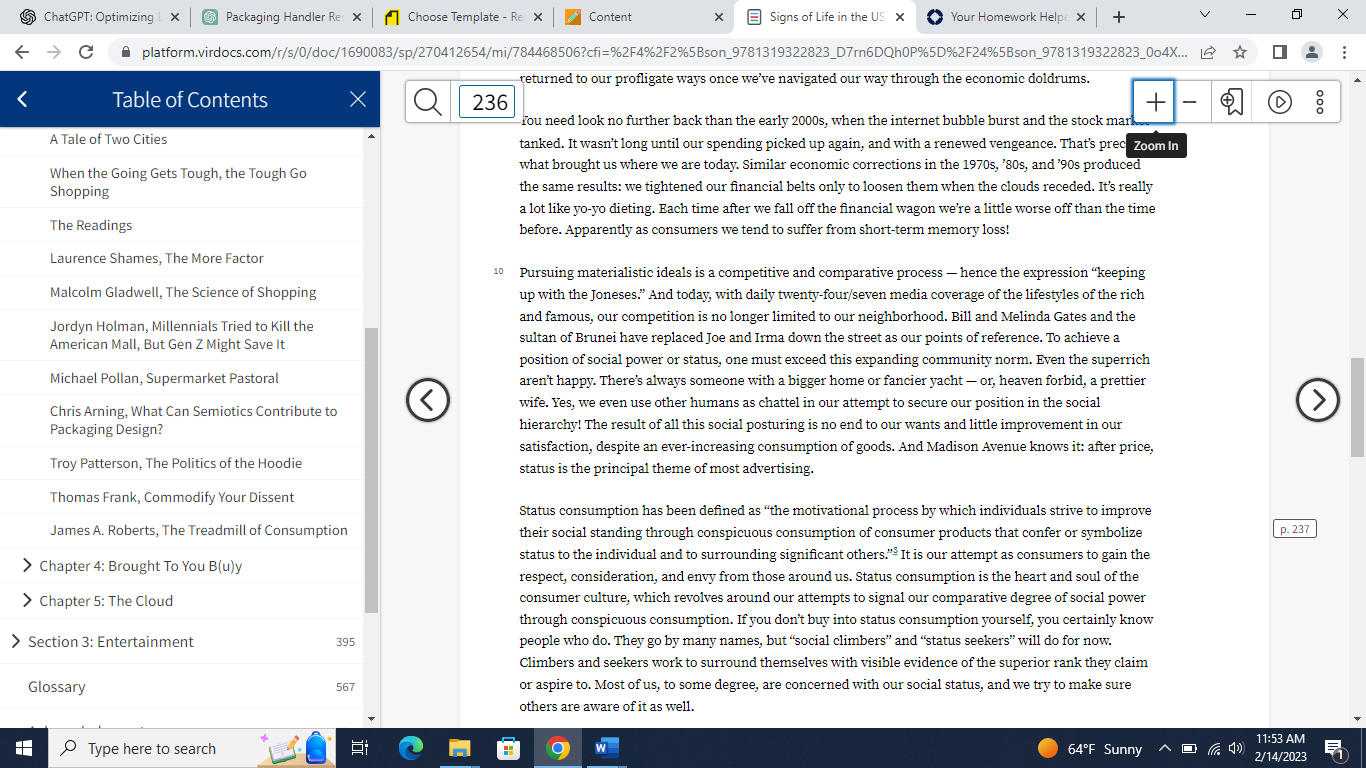Open the notification center icon
The width and height of the screenshot is (1366, 768).
(1333, 748)
